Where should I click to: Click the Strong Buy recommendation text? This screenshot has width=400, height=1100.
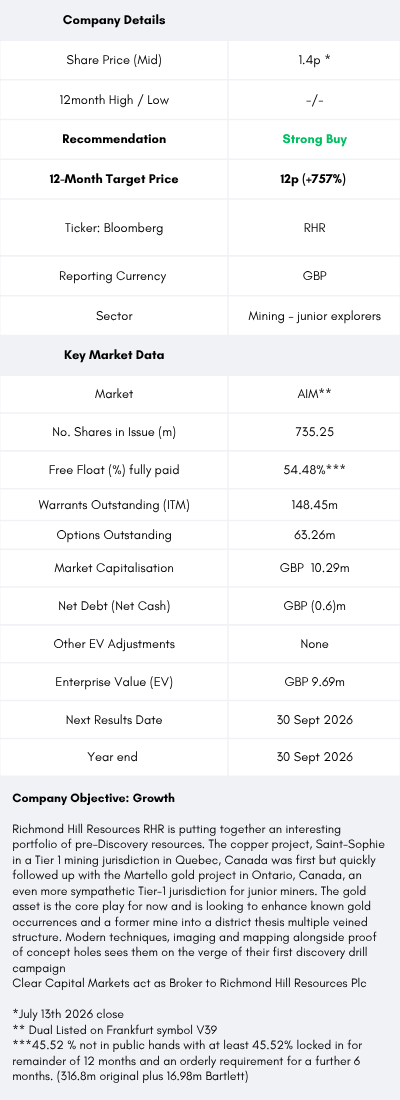pos(314,139)
